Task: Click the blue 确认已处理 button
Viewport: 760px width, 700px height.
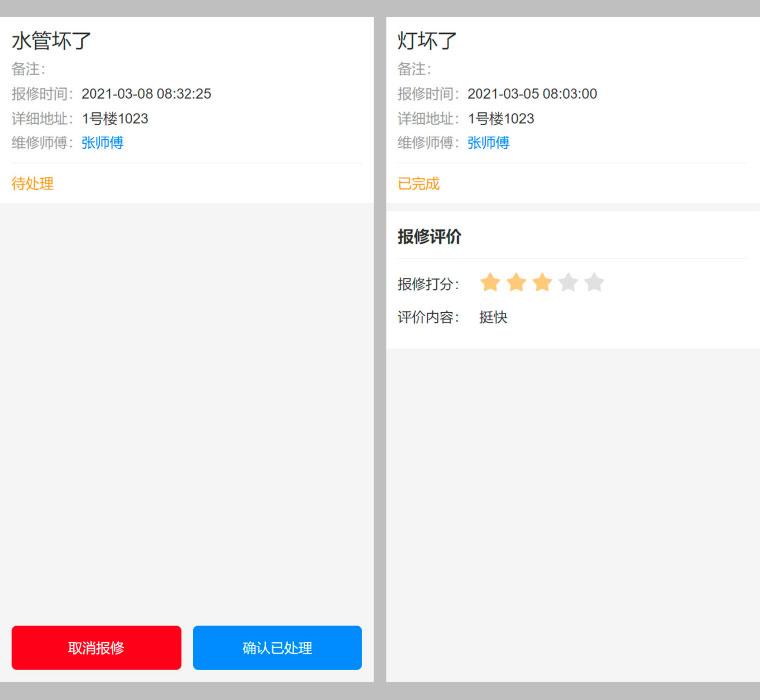Action: [x=277, y=648]
